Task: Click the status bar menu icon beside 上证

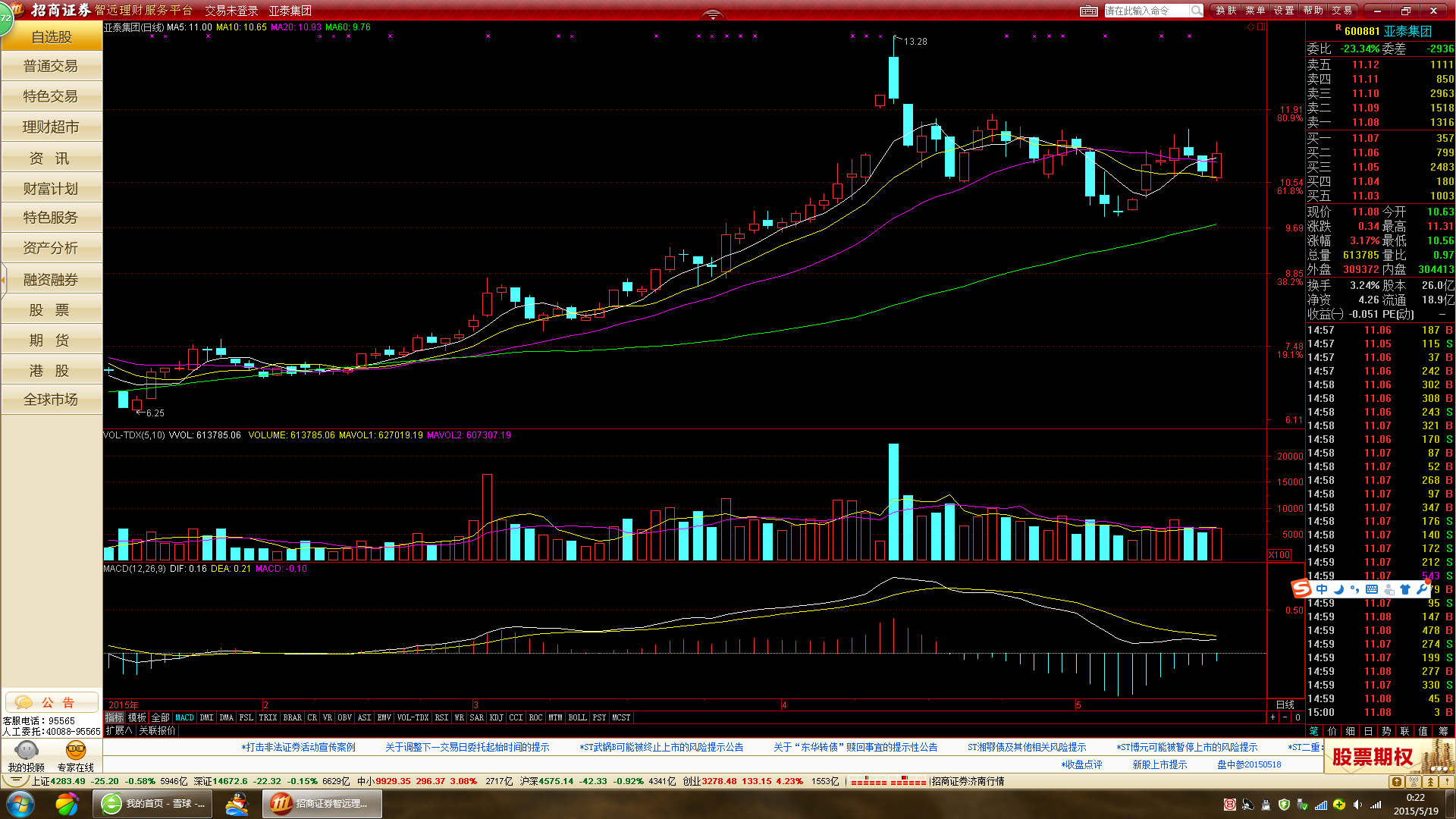Action: (x=16, y=781)
